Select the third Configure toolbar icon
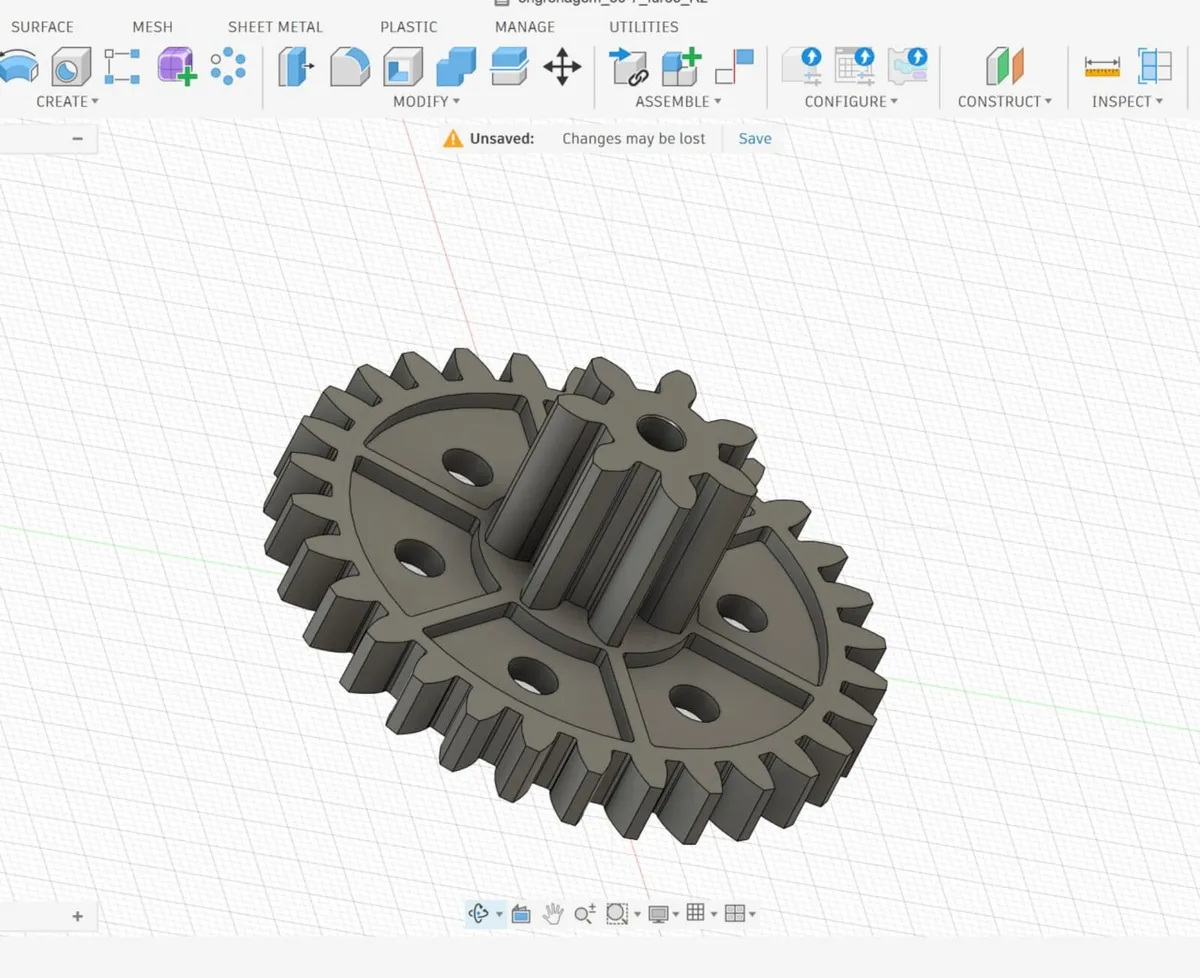This screenshot has height=978, width=1200. tap(908, 66)
